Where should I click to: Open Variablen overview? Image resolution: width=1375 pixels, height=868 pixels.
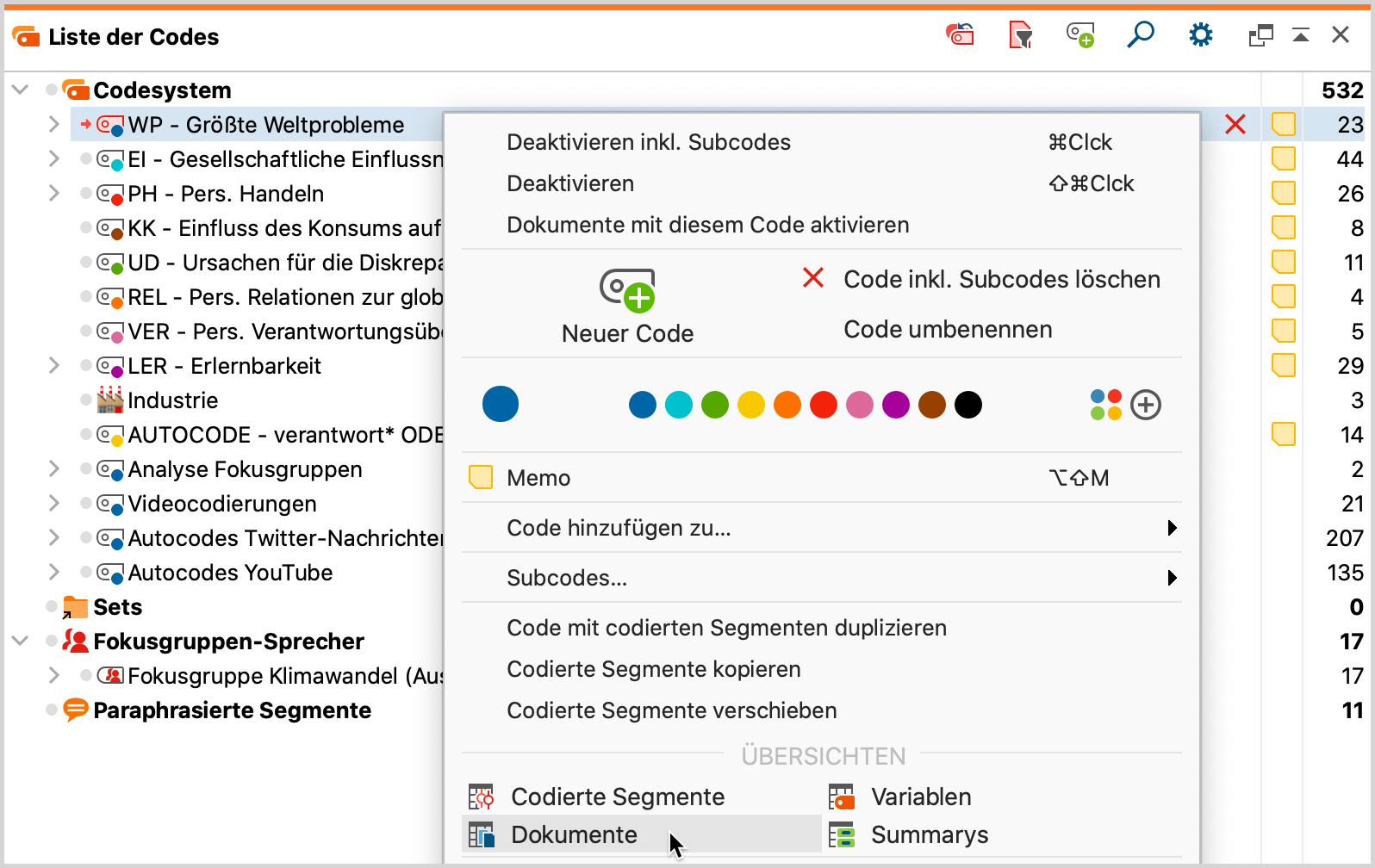pos(921,797)
